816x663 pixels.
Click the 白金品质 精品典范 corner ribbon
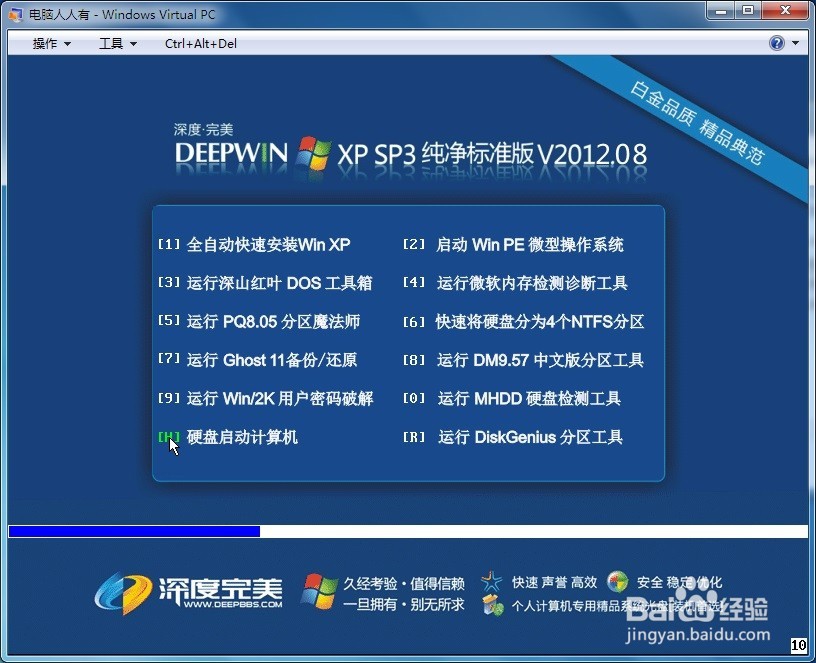click(x=696, y=123)
